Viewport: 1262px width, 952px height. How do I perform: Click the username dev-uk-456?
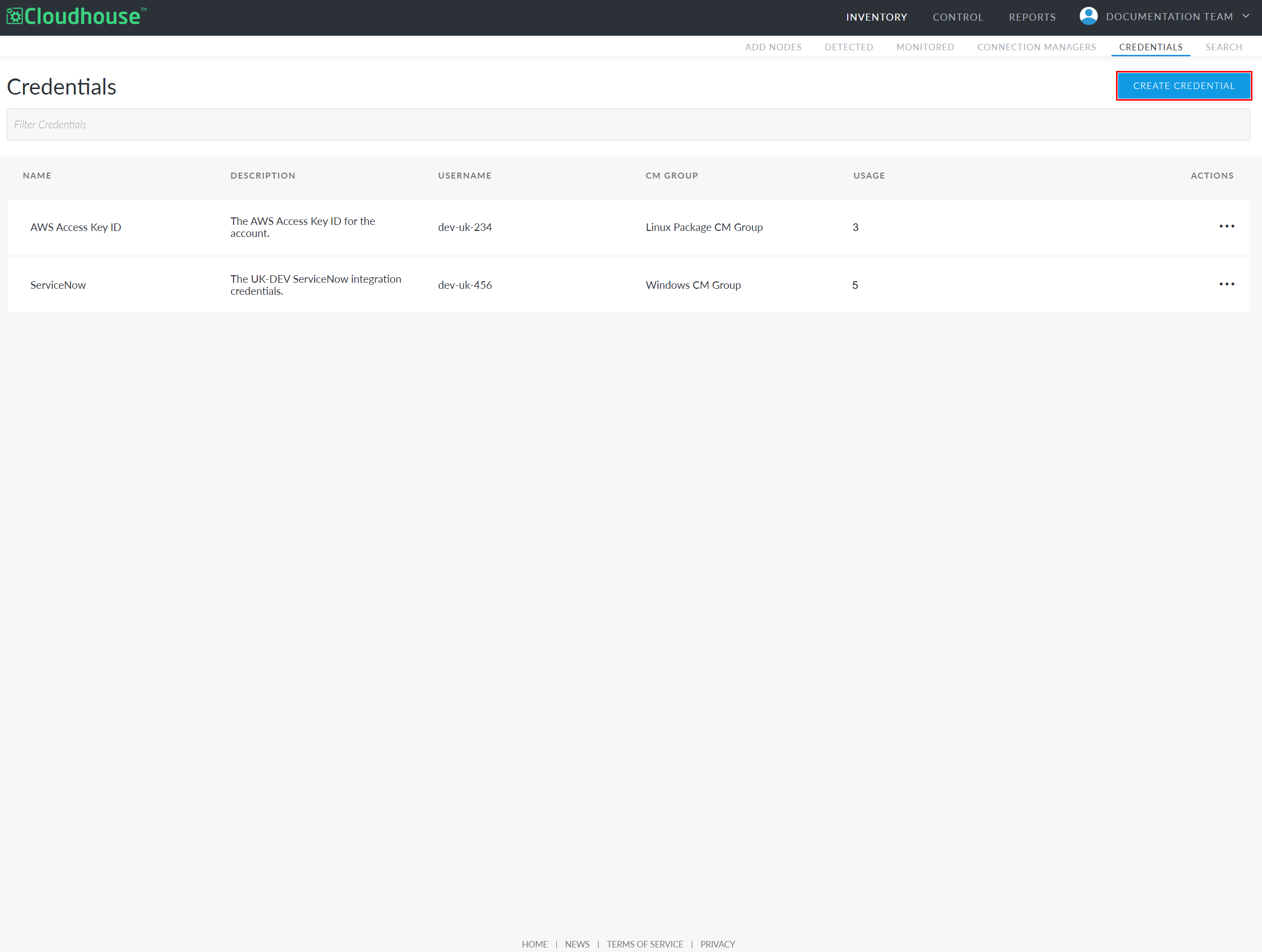click(x=465, y=285)
